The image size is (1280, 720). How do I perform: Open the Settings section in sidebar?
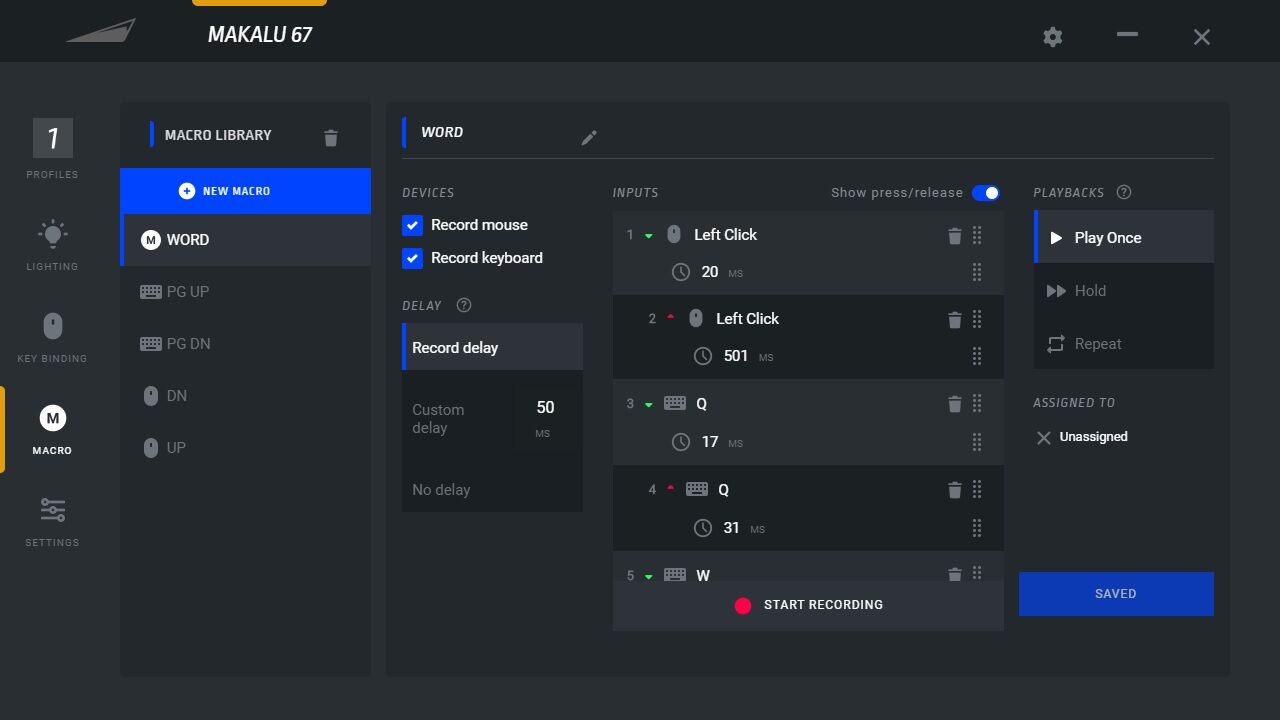(x=52, y=522)
